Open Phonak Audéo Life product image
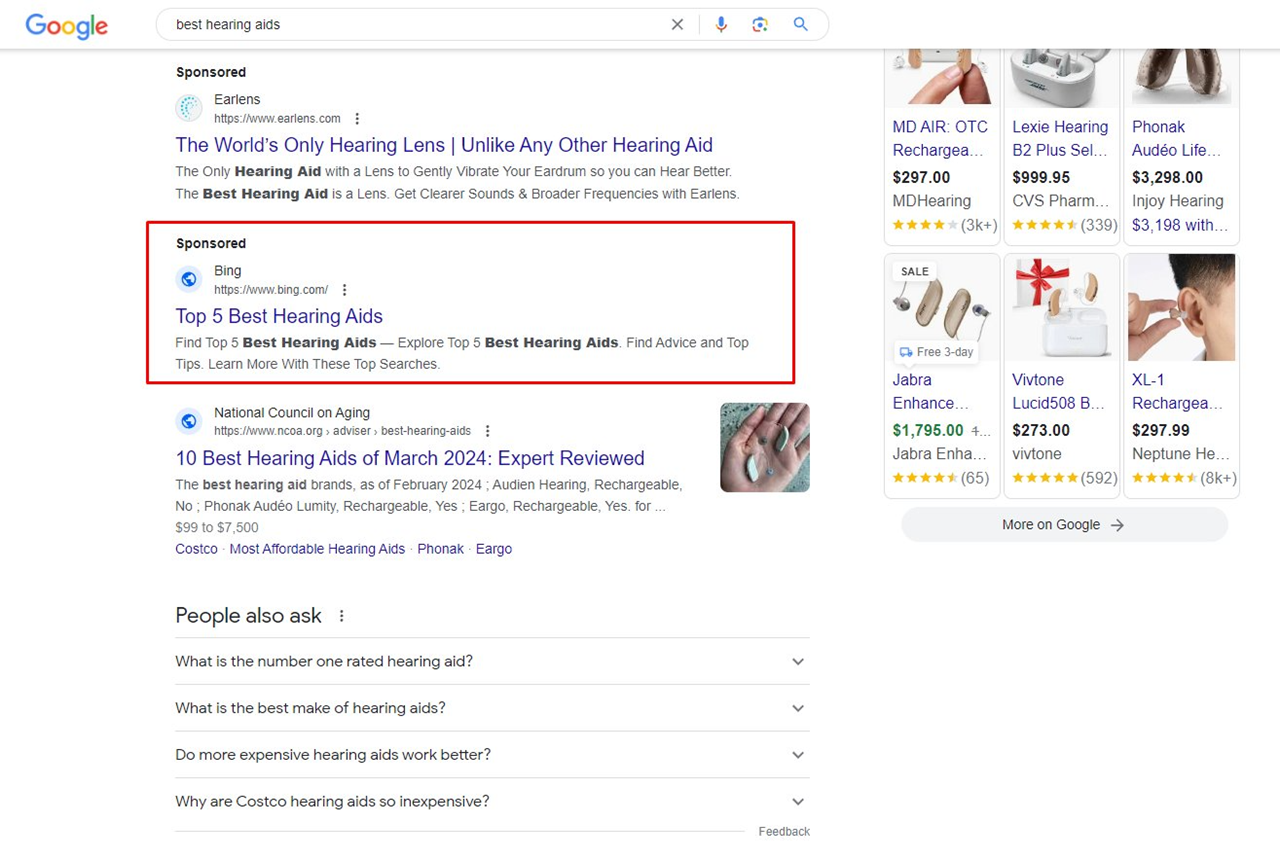Screen dimensions: 1280x859 (x=1182, y=77)
